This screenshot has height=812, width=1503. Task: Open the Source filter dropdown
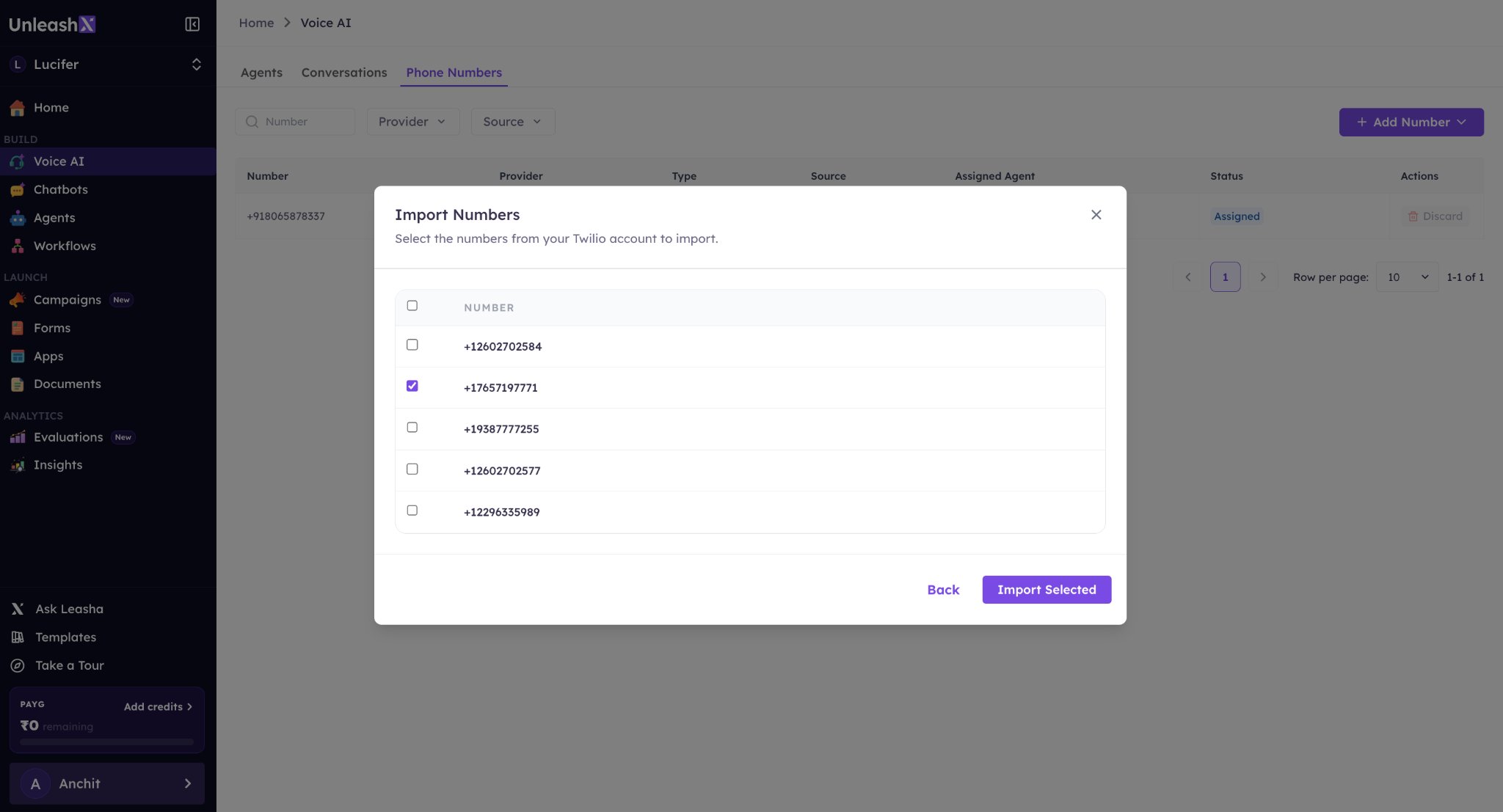pos(513,122)
